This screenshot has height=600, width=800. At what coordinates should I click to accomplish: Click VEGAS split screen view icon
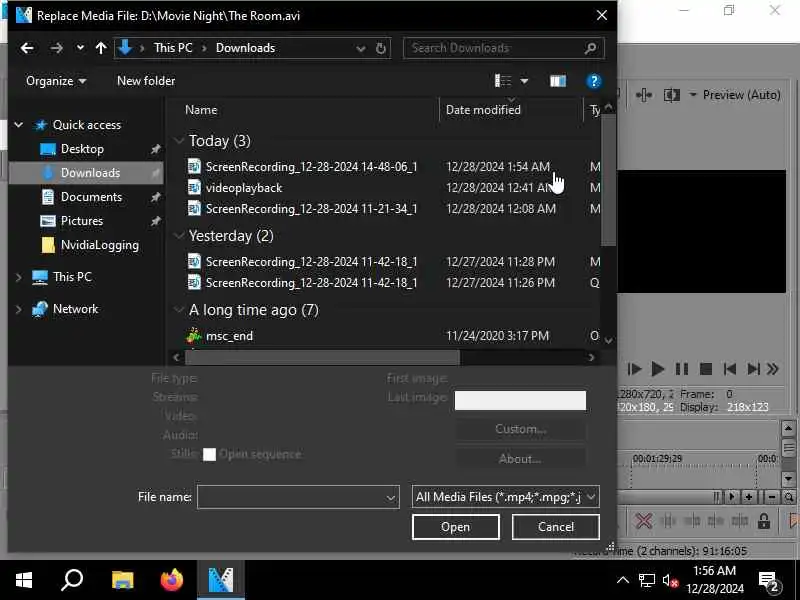pyautogui.click(x=671, y=95)
